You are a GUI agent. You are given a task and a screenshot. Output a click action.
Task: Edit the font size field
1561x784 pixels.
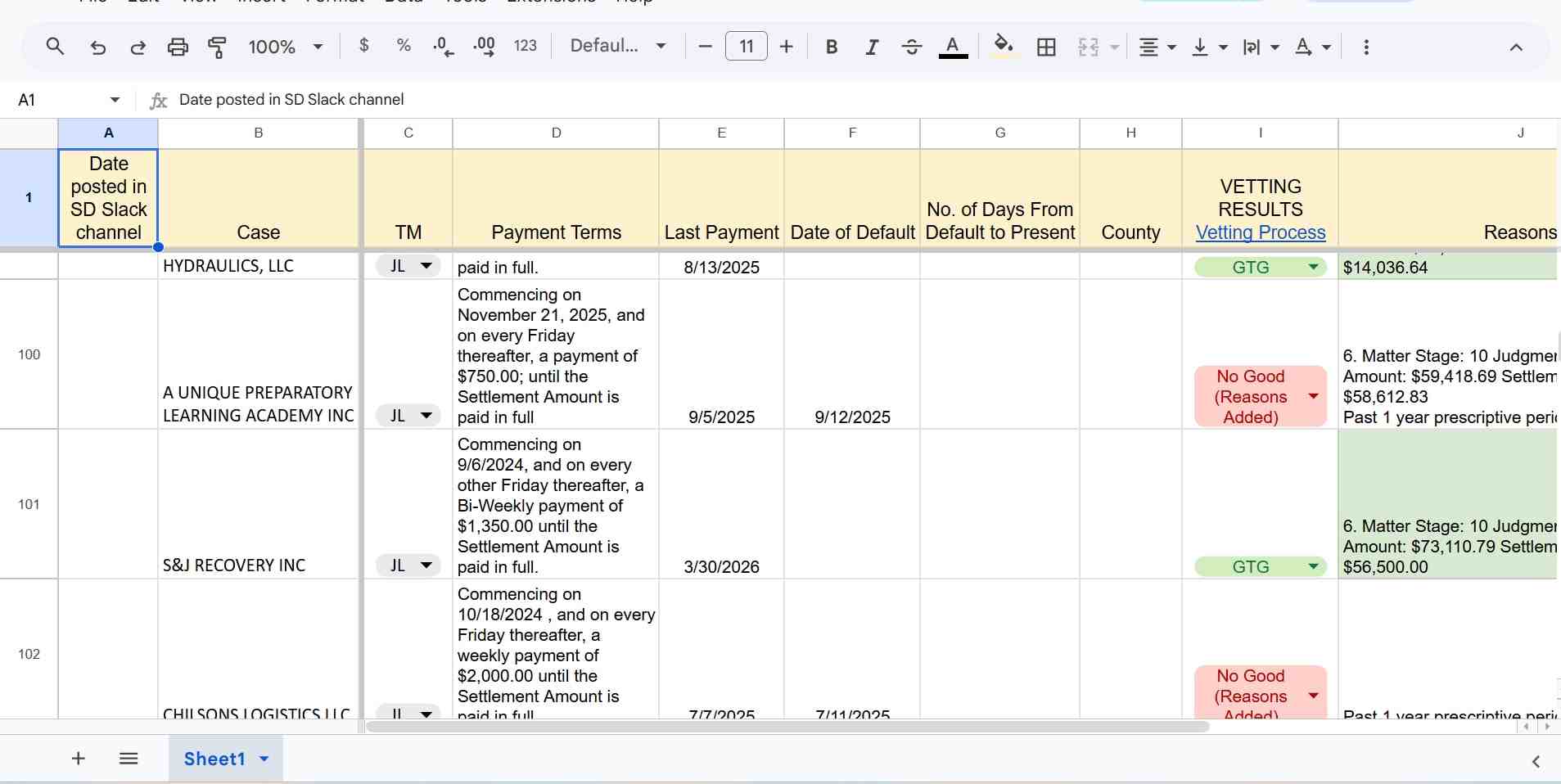click(747, 46)
